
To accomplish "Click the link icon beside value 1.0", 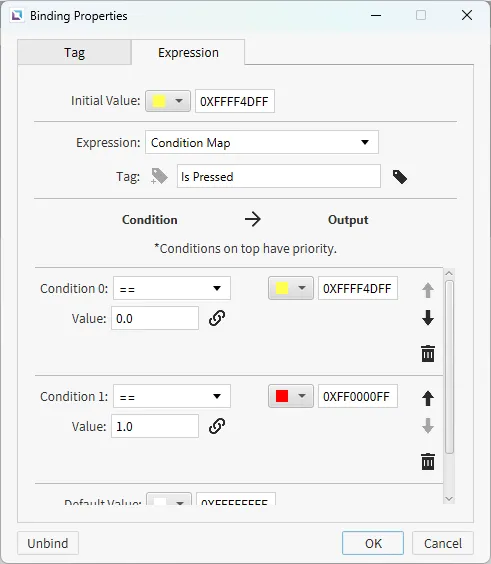I will coord(217,426).
